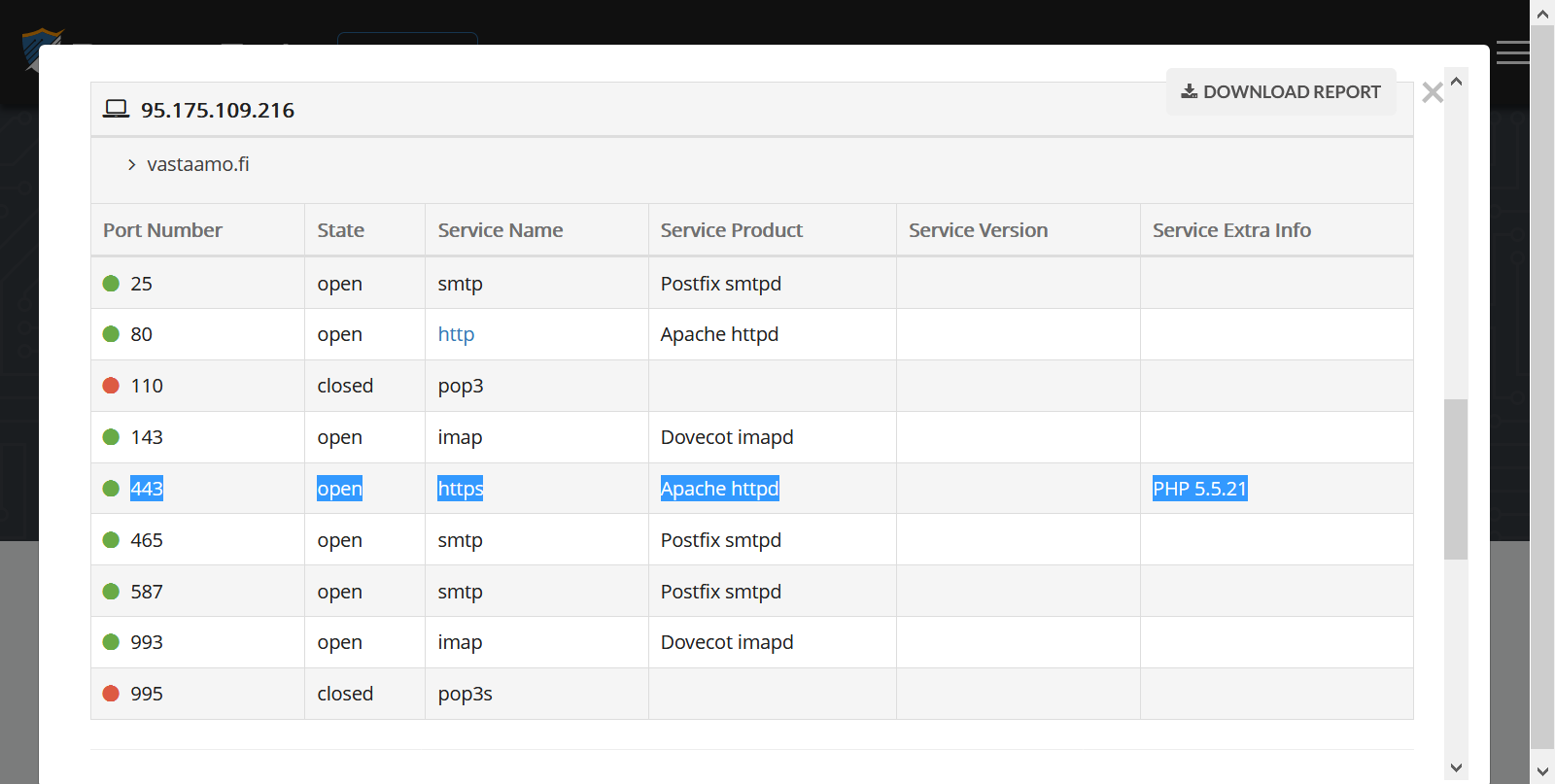This screenshot has width=1555, height=784.
Task: Click the open state of port 80
Action: click(339, 334)
